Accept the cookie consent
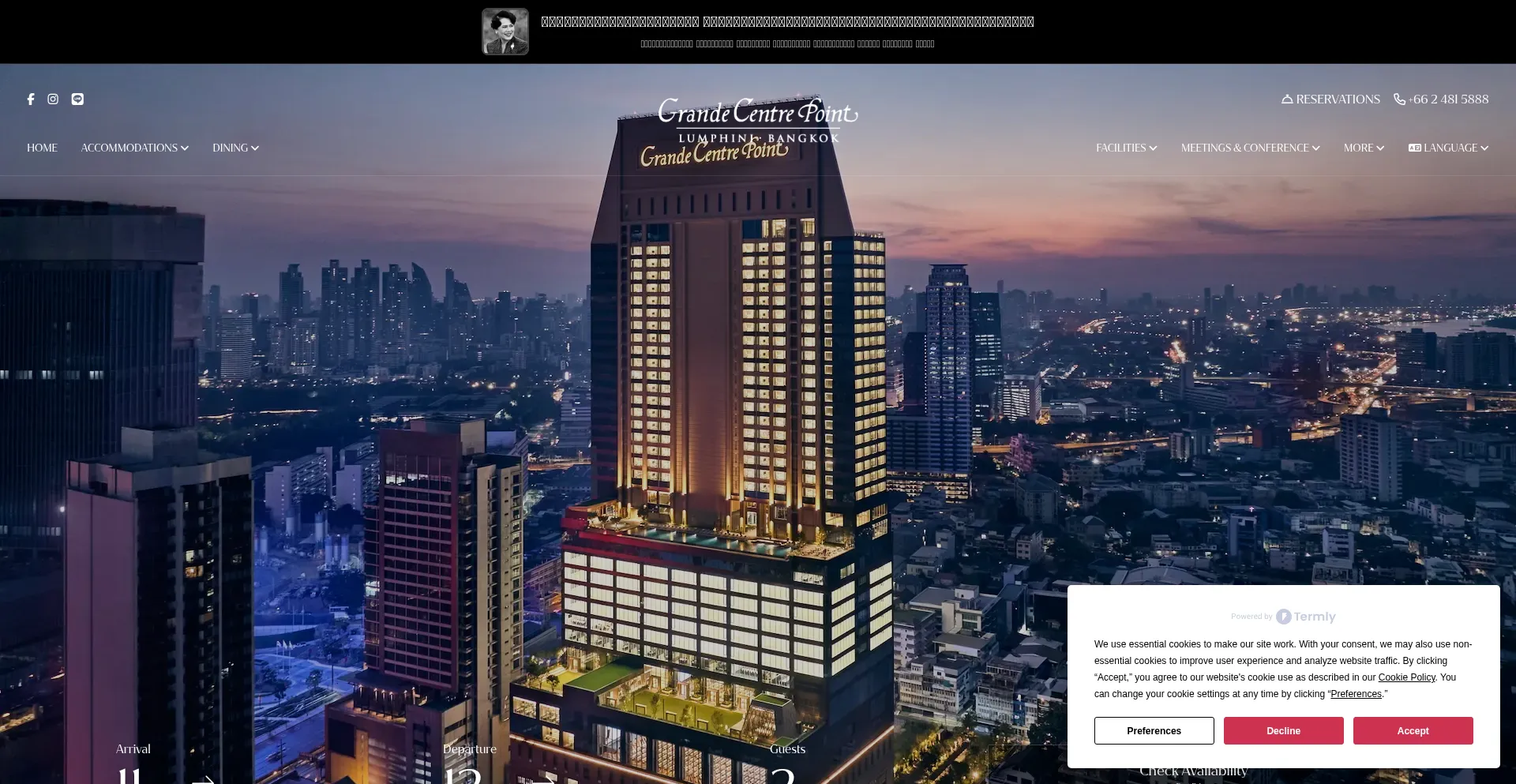Viewport: 1516px width, 784px height. click(1413, 731)
